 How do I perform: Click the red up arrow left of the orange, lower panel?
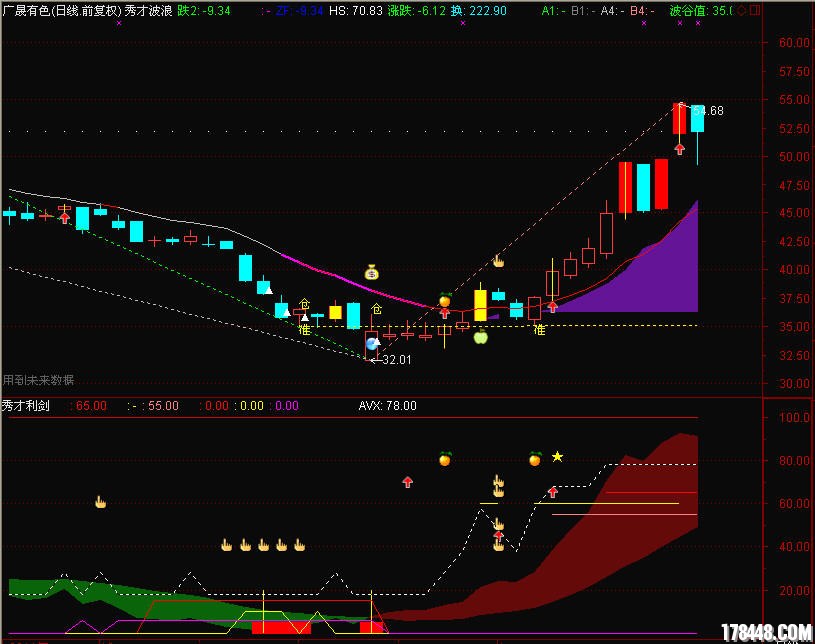tap(408, 482)
